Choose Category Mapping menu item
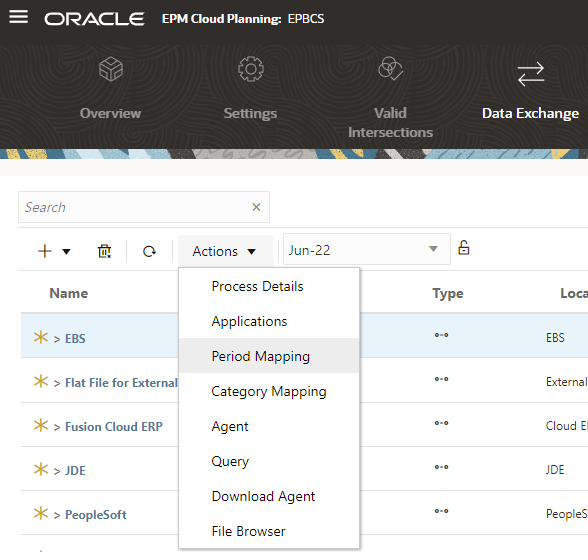Screen dimensions: 588x560 (x=269, y=392)
